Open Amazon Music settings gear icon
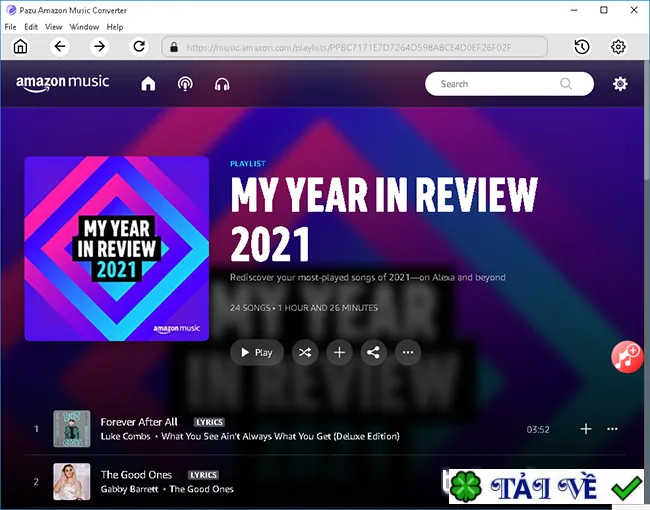Image resolution: width=650 pixels, height=510 pixels. [620, 84]
